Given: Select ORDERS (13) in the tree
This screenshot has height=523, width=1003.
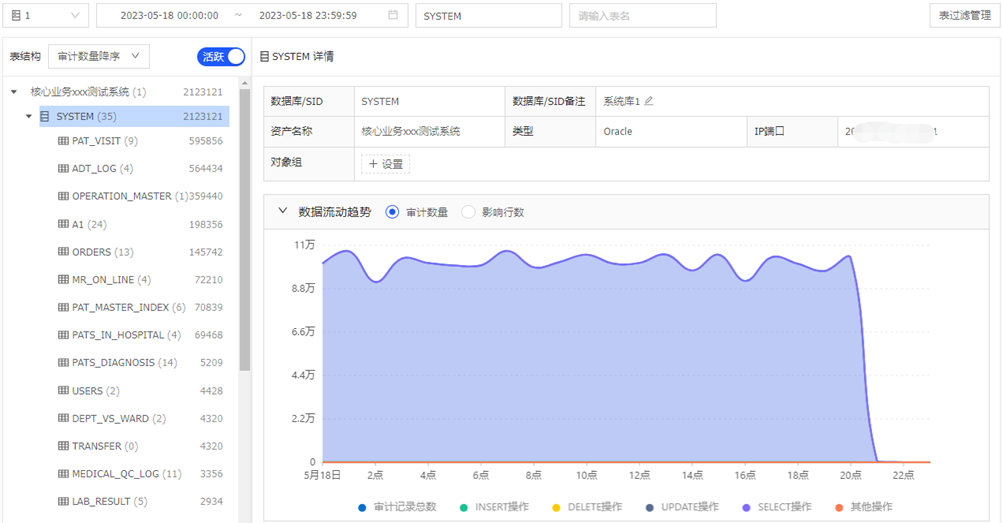Looking at the screenshot, I should [102, 251].
